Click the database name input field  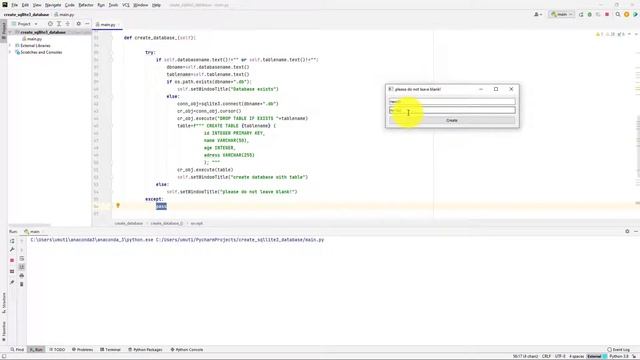pyautogui.click(x=452, y=101)
